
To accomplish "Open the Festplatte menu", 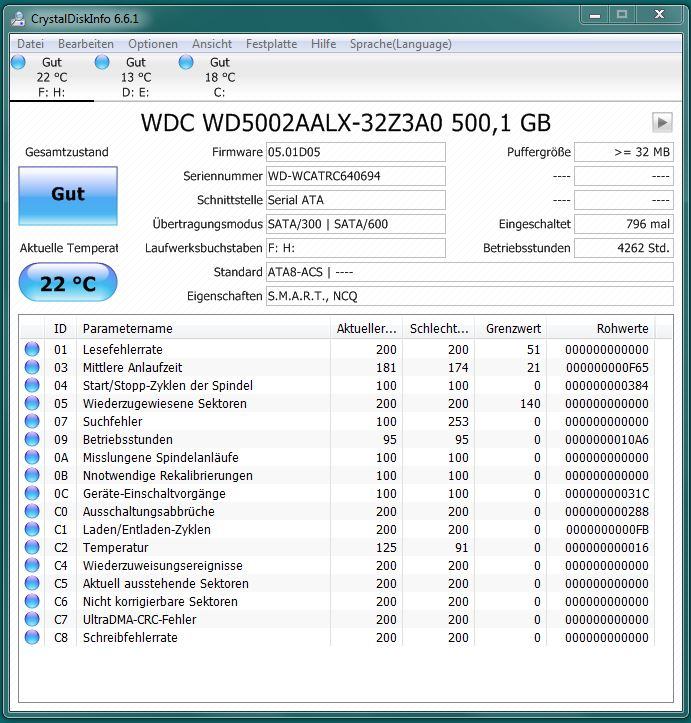I will tap(271, 44).
